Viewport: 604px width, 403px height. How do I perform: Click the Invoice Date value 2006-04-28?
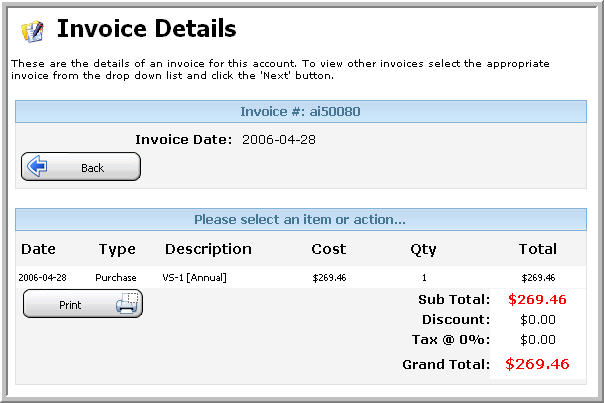[x=279, y=139]
